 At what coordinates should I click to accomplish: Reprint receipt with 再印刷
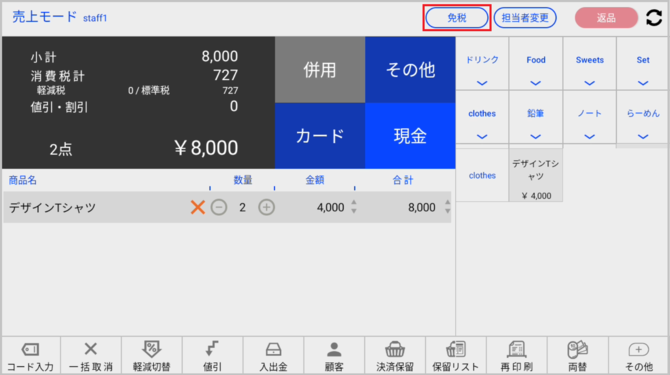516,356
